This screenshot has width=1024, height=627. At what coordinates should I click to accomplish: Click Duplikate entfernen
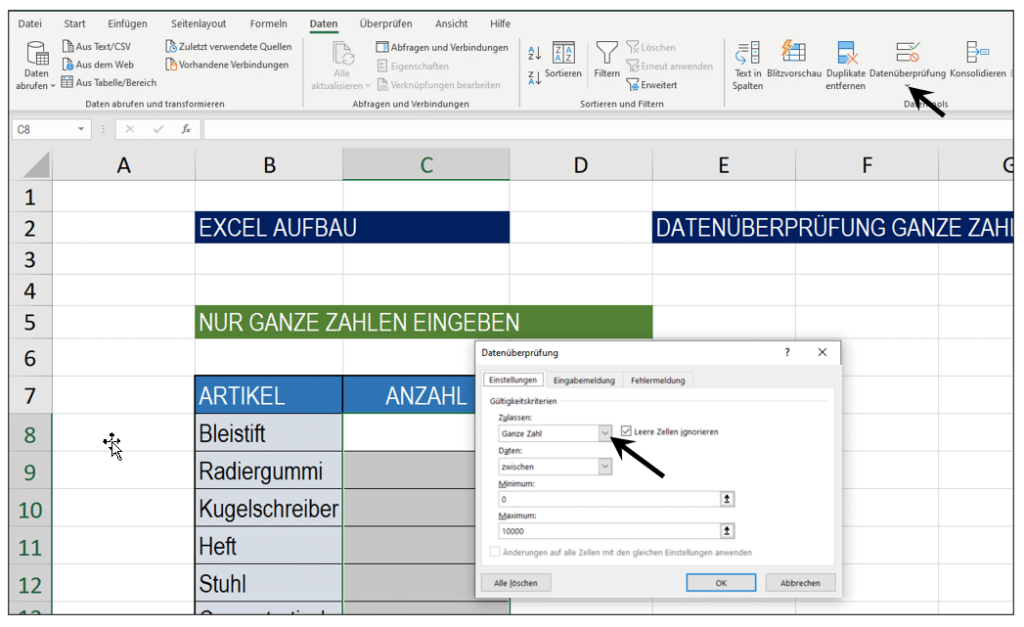845,65
